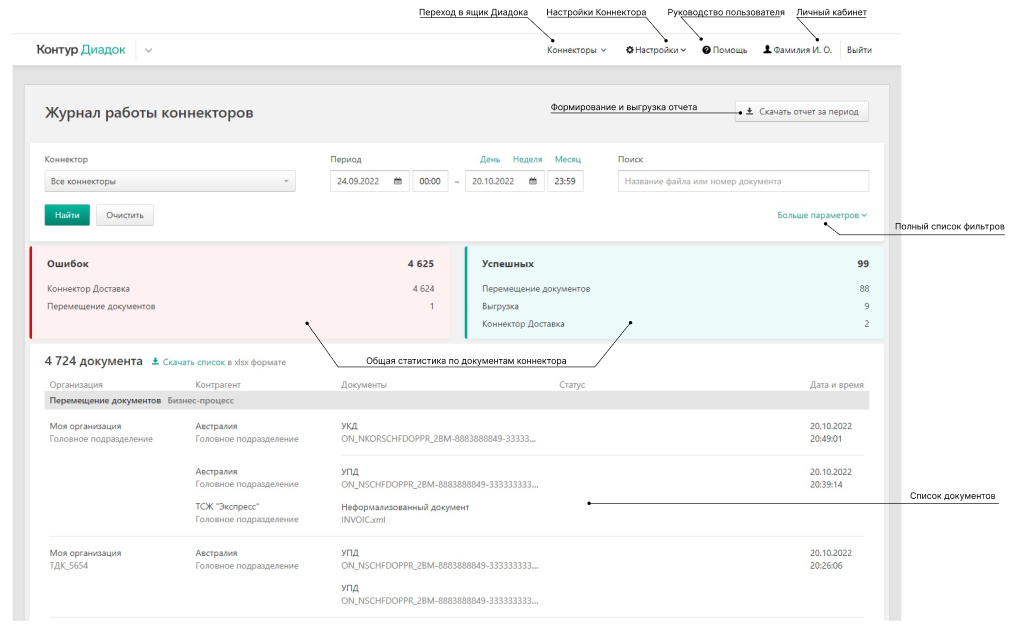Click the Дата и время column header
This screenshot has height=629, width=1015.
836,384
